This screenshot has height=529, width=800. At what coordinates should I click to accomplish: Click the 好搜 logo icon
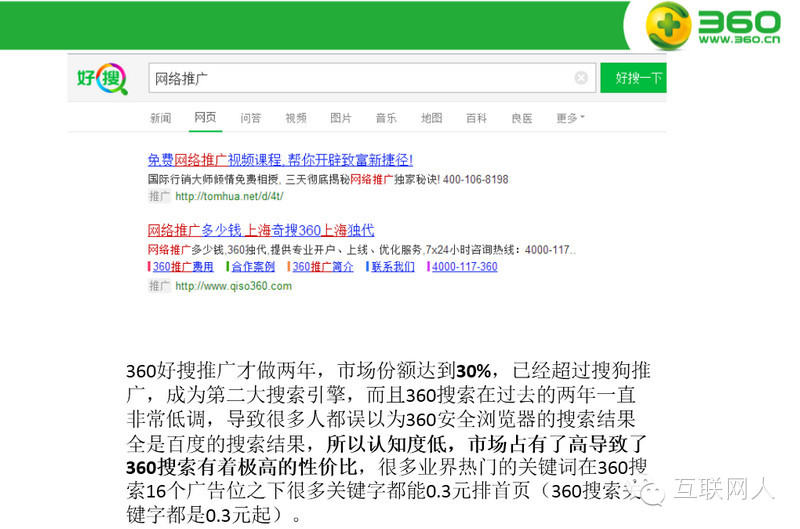click(103, 79)
